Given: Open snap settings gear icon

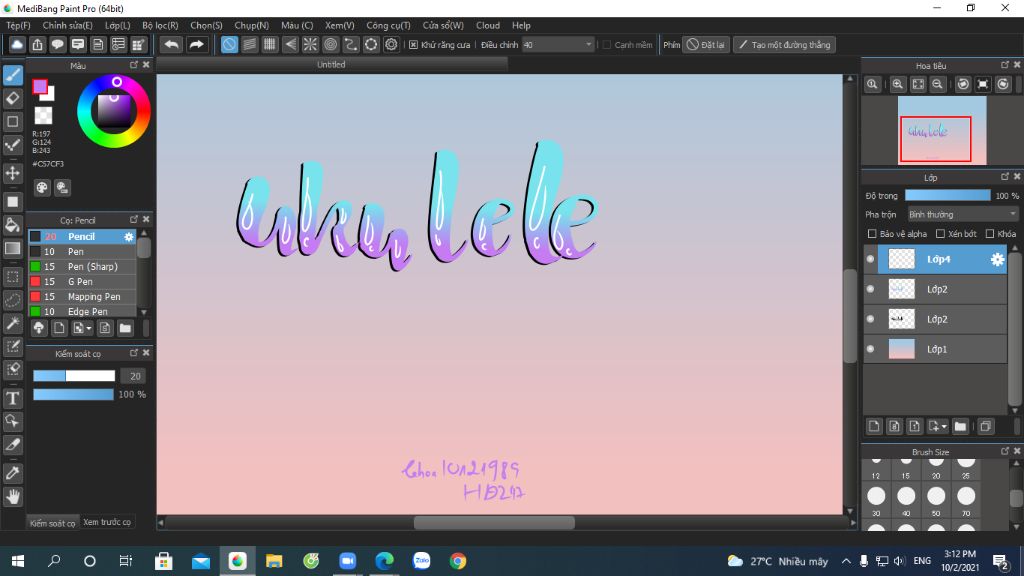Looking at the screenshot, I should pyautogui.click(x=391, y=44).
